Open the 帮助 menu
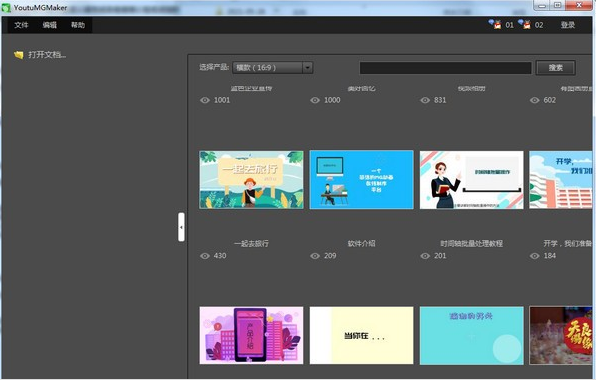This screenshot has height=380, width=596. 78,25
